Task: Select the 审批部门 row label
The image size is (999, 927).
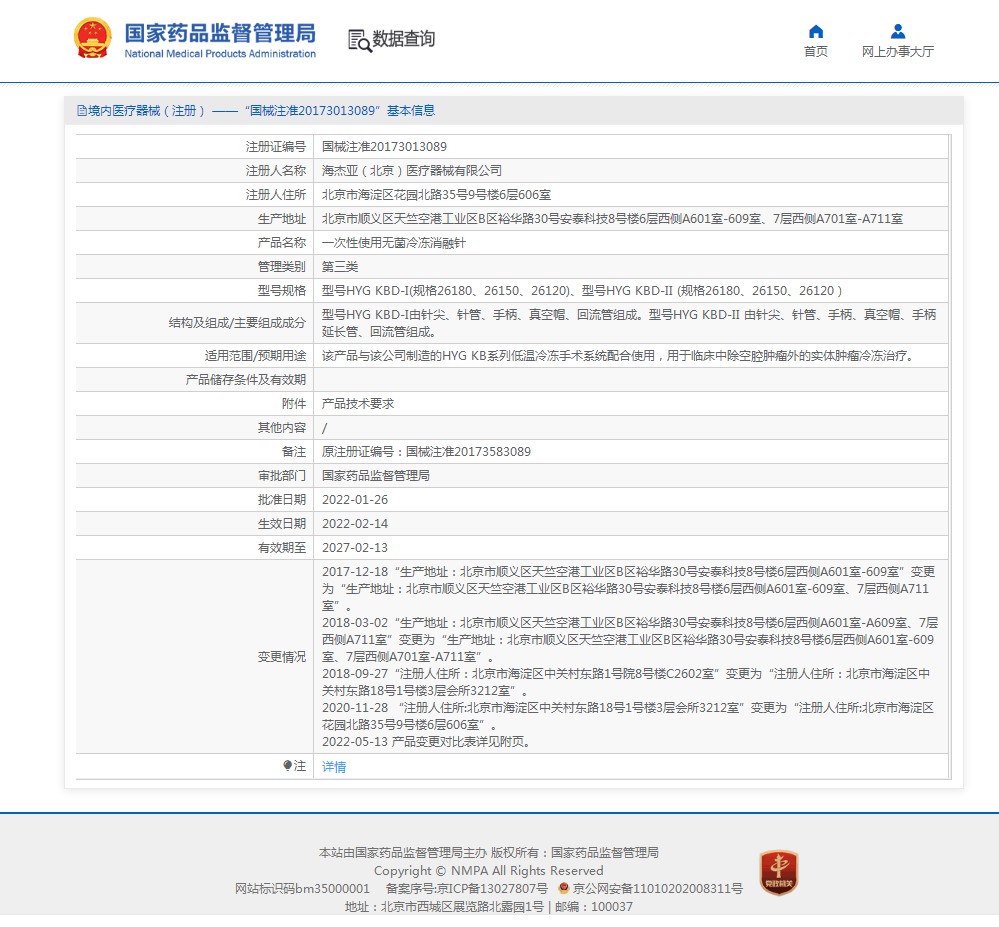Action: tap(282, 476)
